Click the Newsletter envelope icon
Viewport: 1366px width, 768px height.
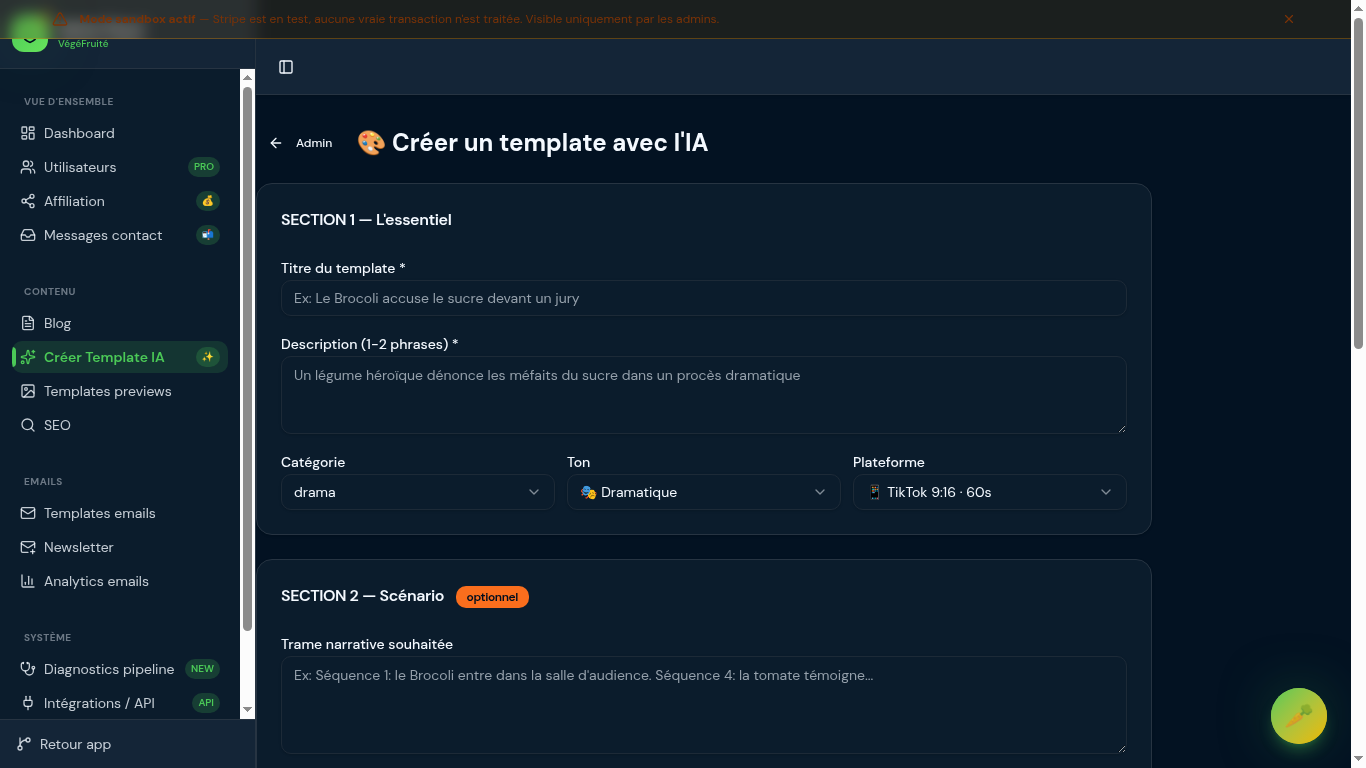coord(28,547)
